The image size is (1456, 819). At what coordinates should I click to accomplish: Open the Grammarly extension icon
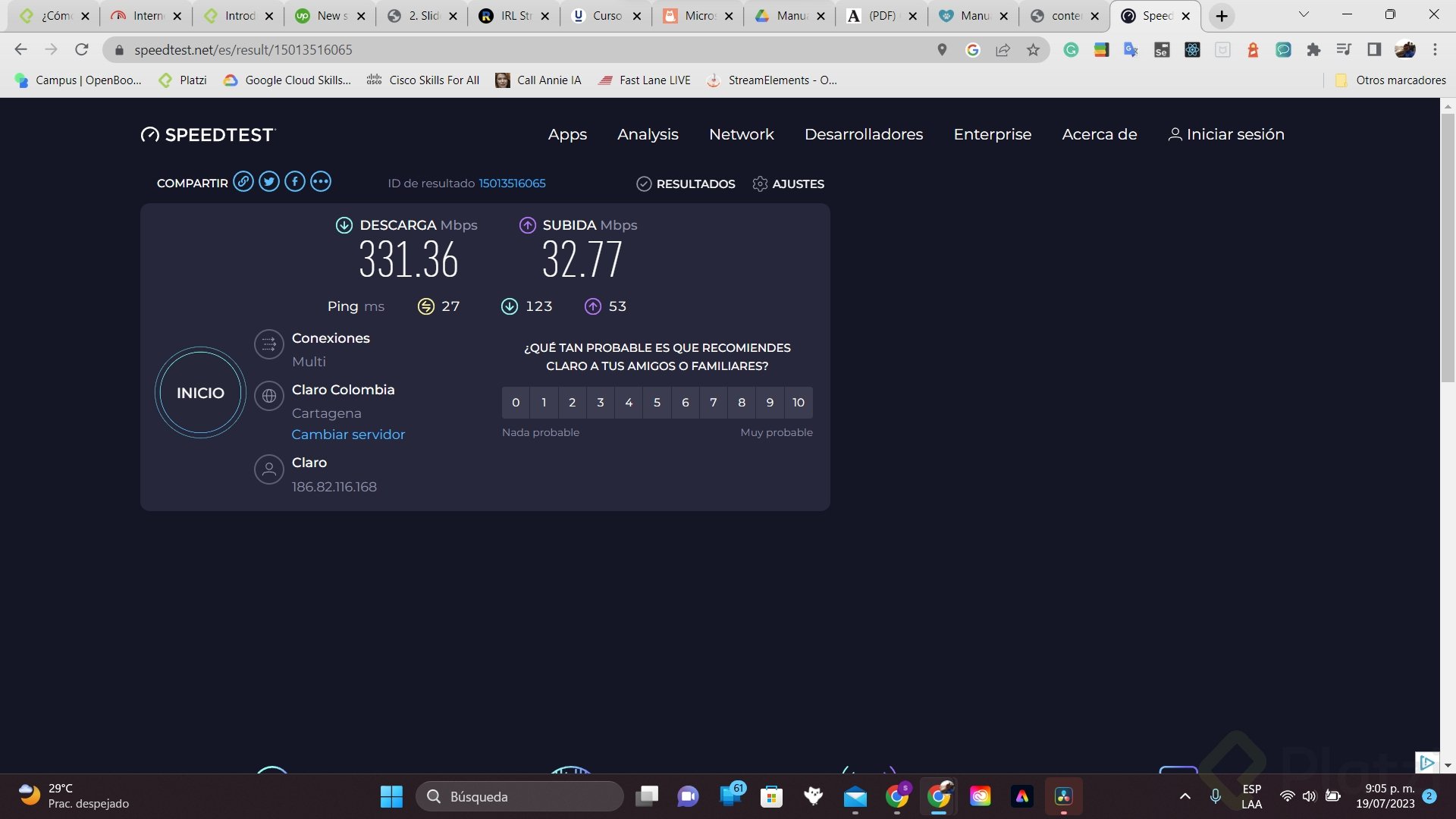tap(1071, 49)
